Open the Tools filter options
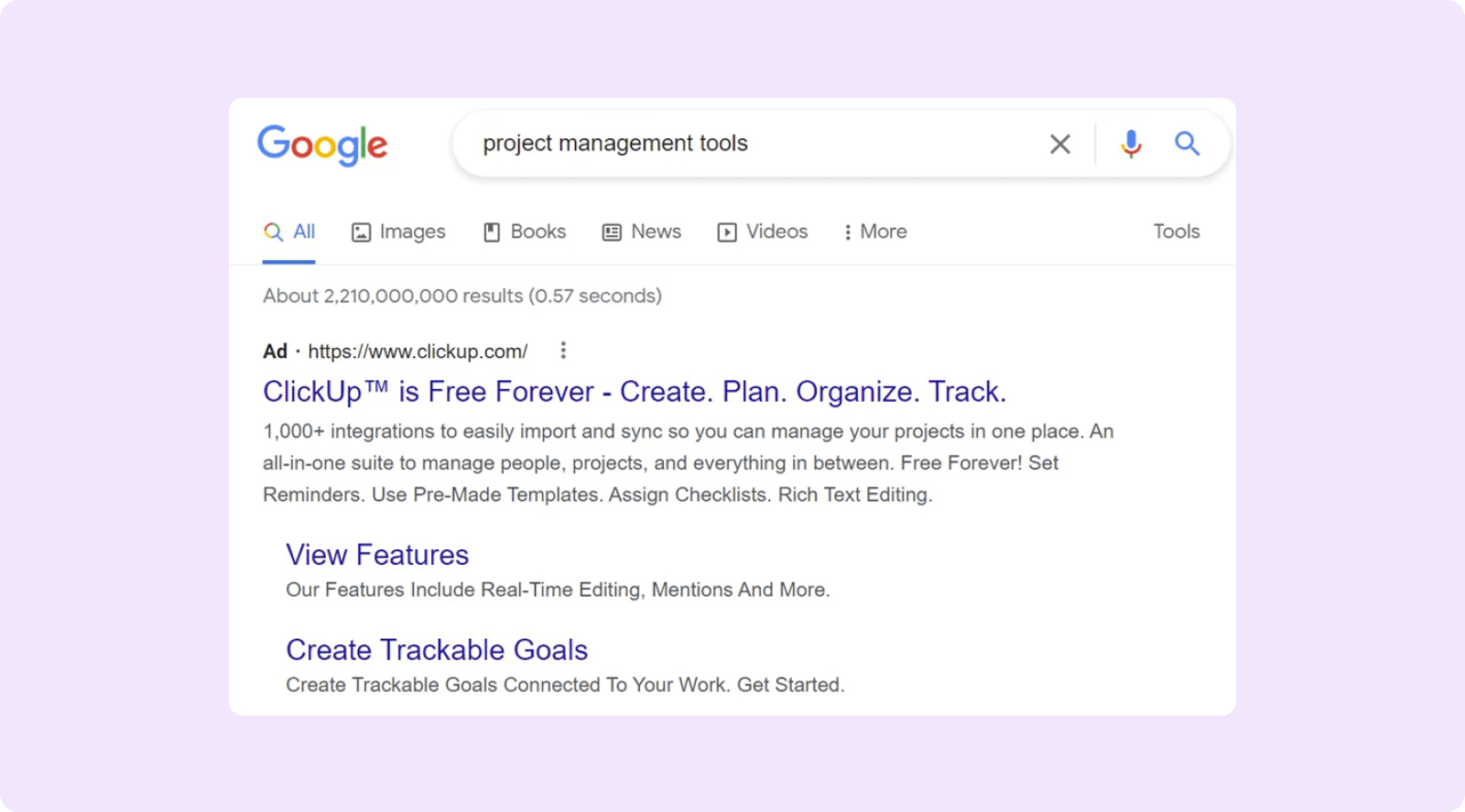Viewport: 1465px width, 812px height. click(x=1176, y=232)
